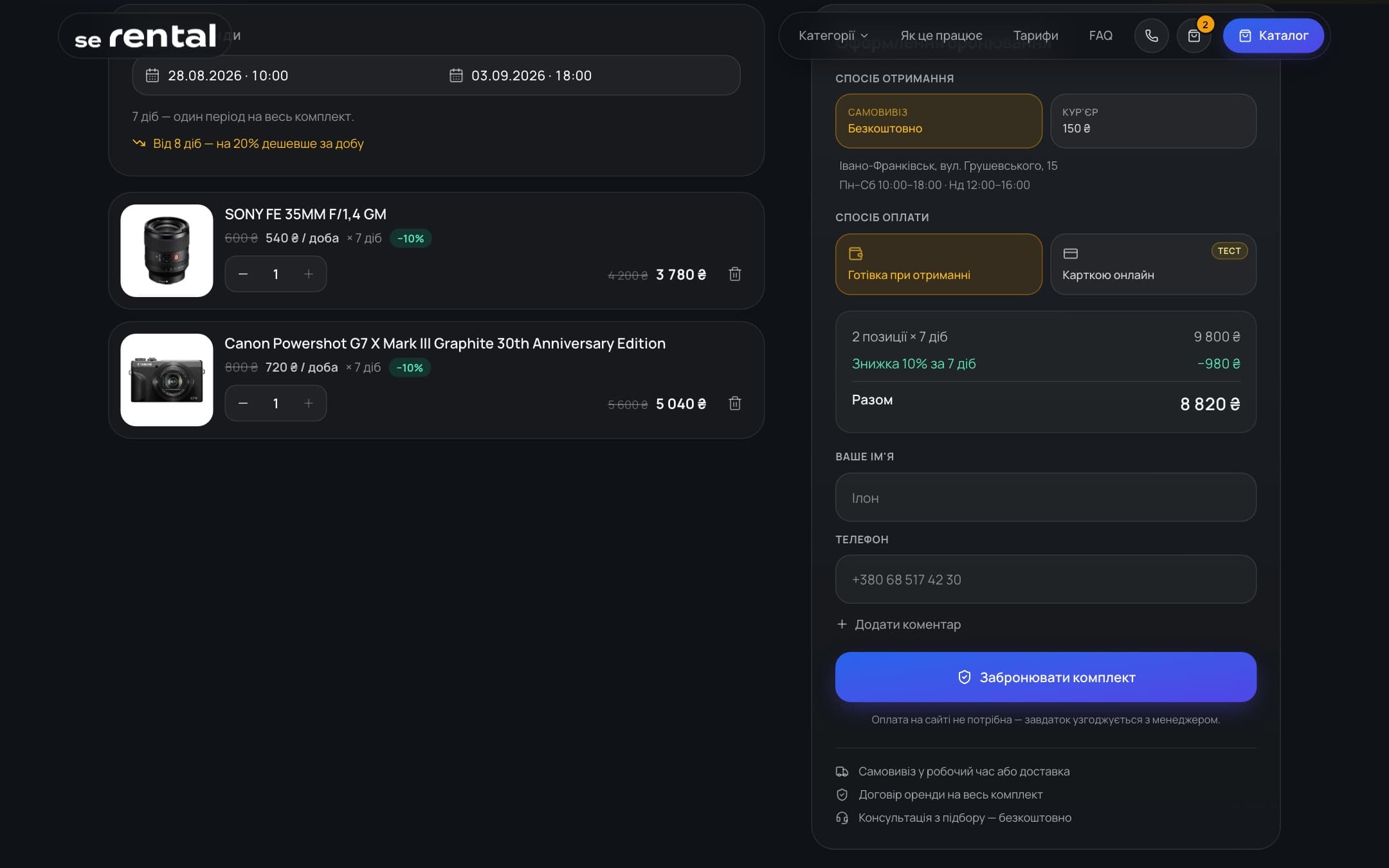
Task: Click Консультація з підбору — безкоштовно note
Action: tap(965, 818)
